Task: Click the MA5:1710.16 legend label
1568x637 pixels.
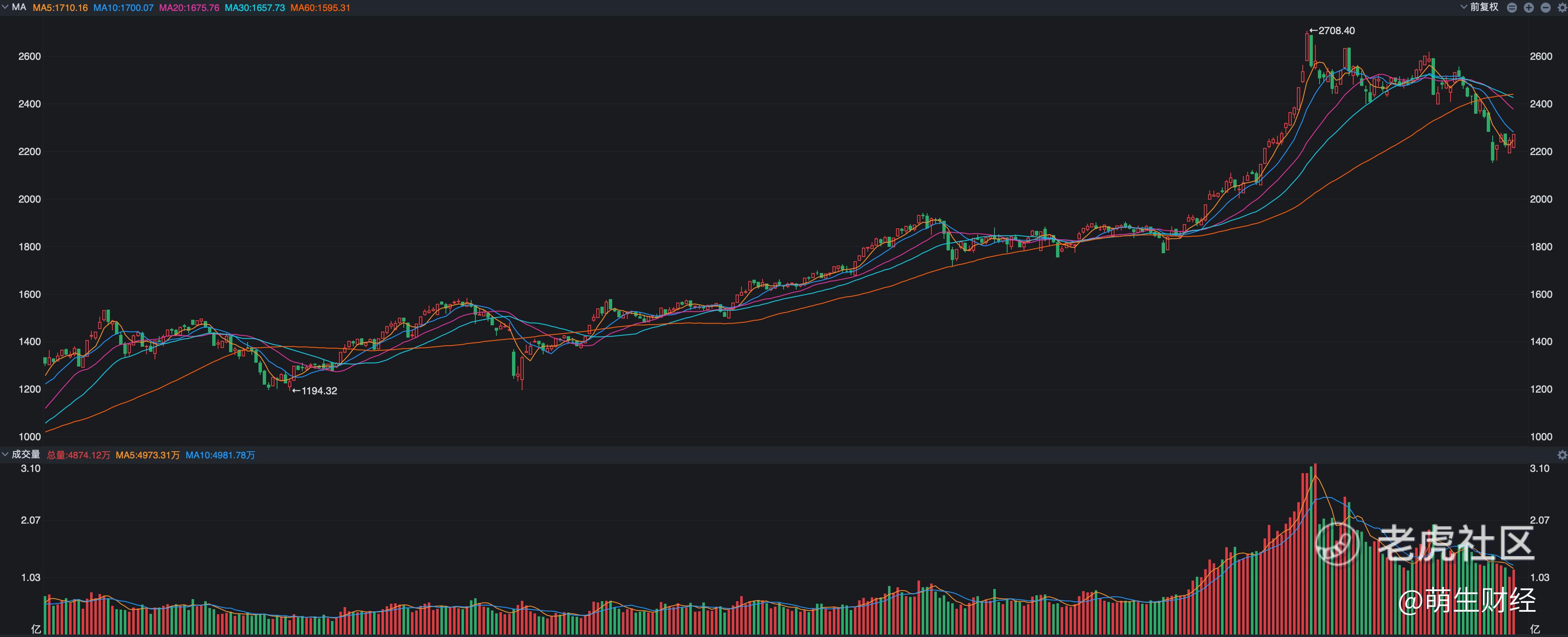Action: [x=60, y=8]
